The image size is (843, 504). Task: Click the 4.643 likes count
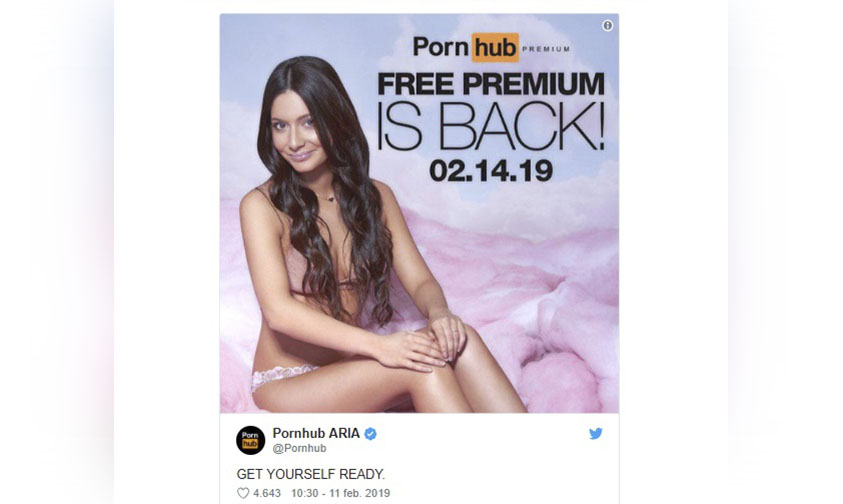pyautogui.click(x=267, y=493)
